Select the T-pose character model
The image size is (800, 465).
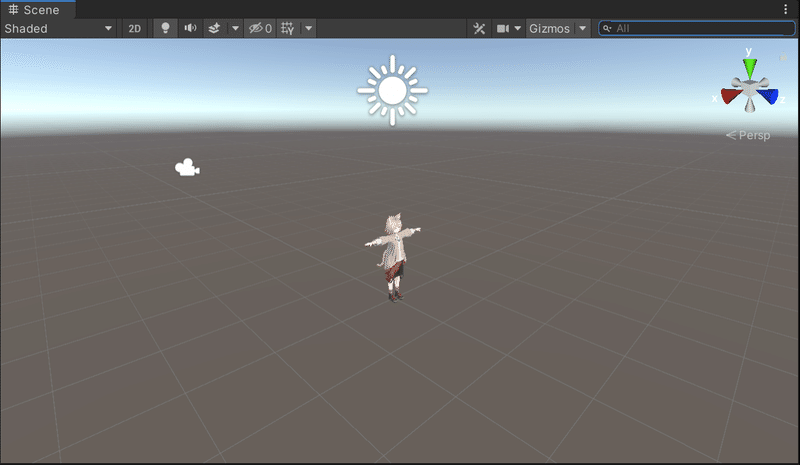(393, 257)
